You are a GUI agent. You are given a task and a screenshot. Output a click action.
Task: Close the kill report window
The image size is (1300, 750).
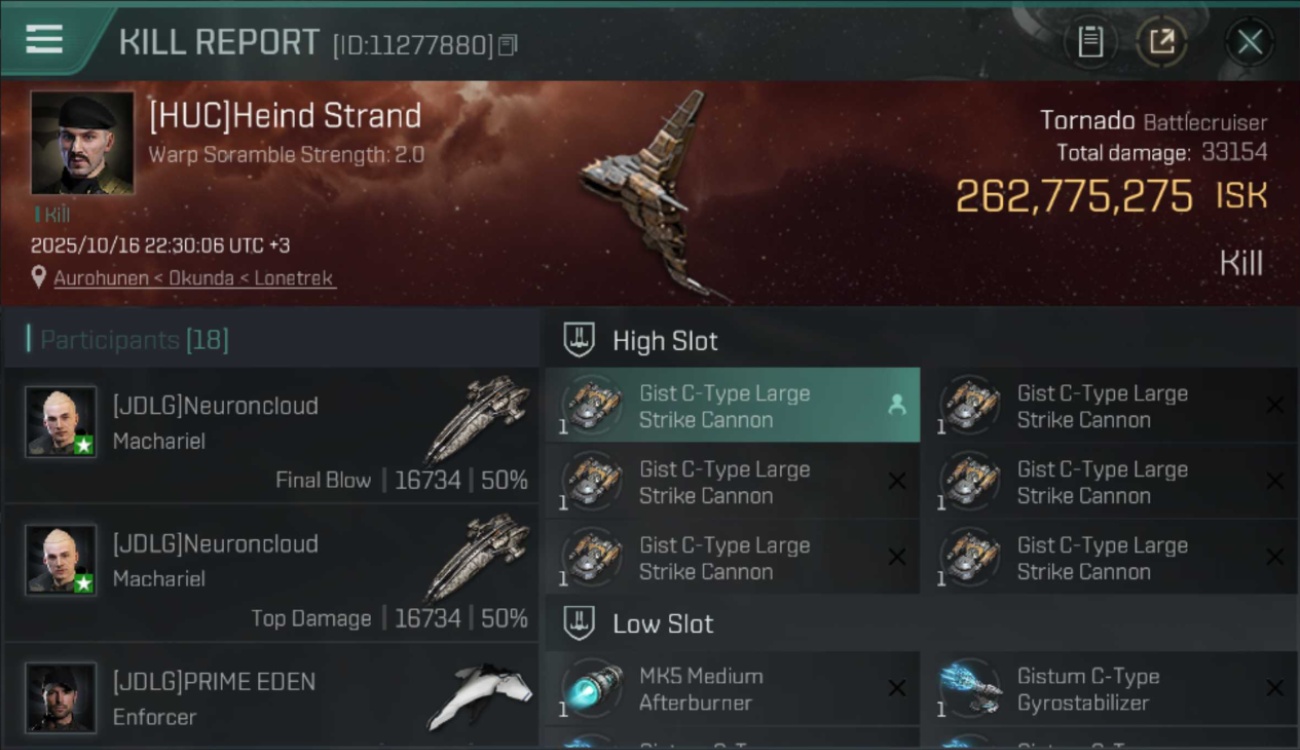1249,42
